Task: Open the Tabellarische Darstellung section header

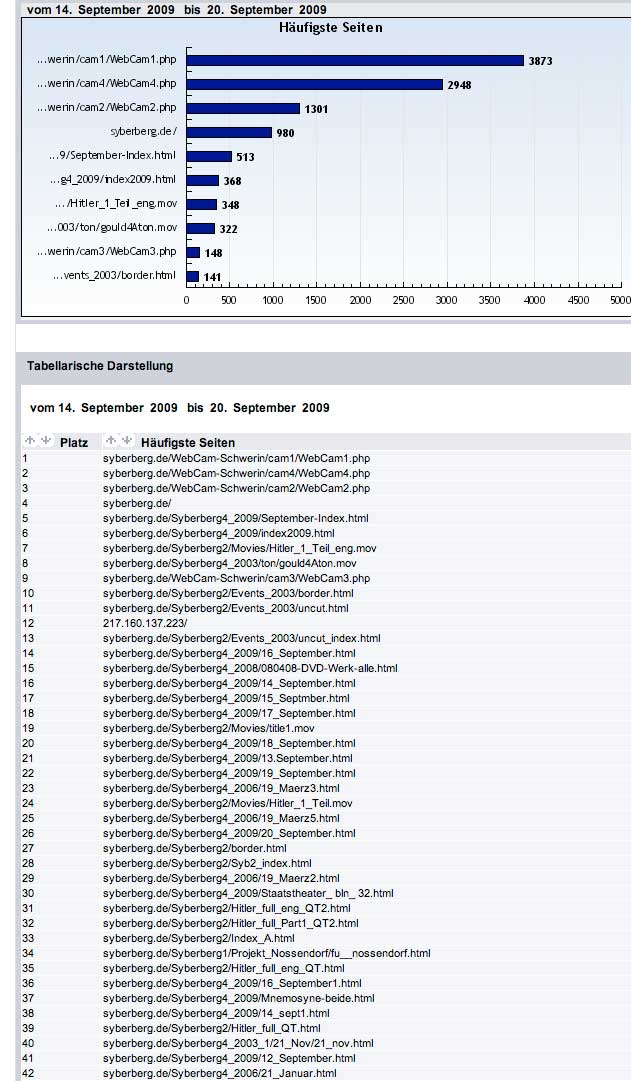Action: pos(100,366)
